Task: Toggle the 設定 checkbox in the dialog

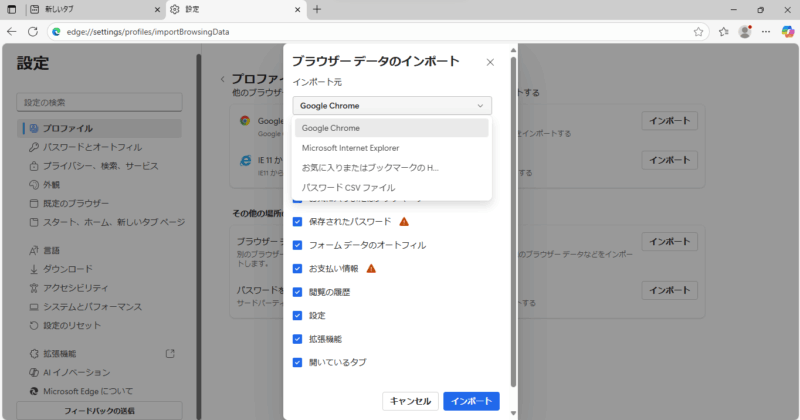Action: tap(297, 315)
